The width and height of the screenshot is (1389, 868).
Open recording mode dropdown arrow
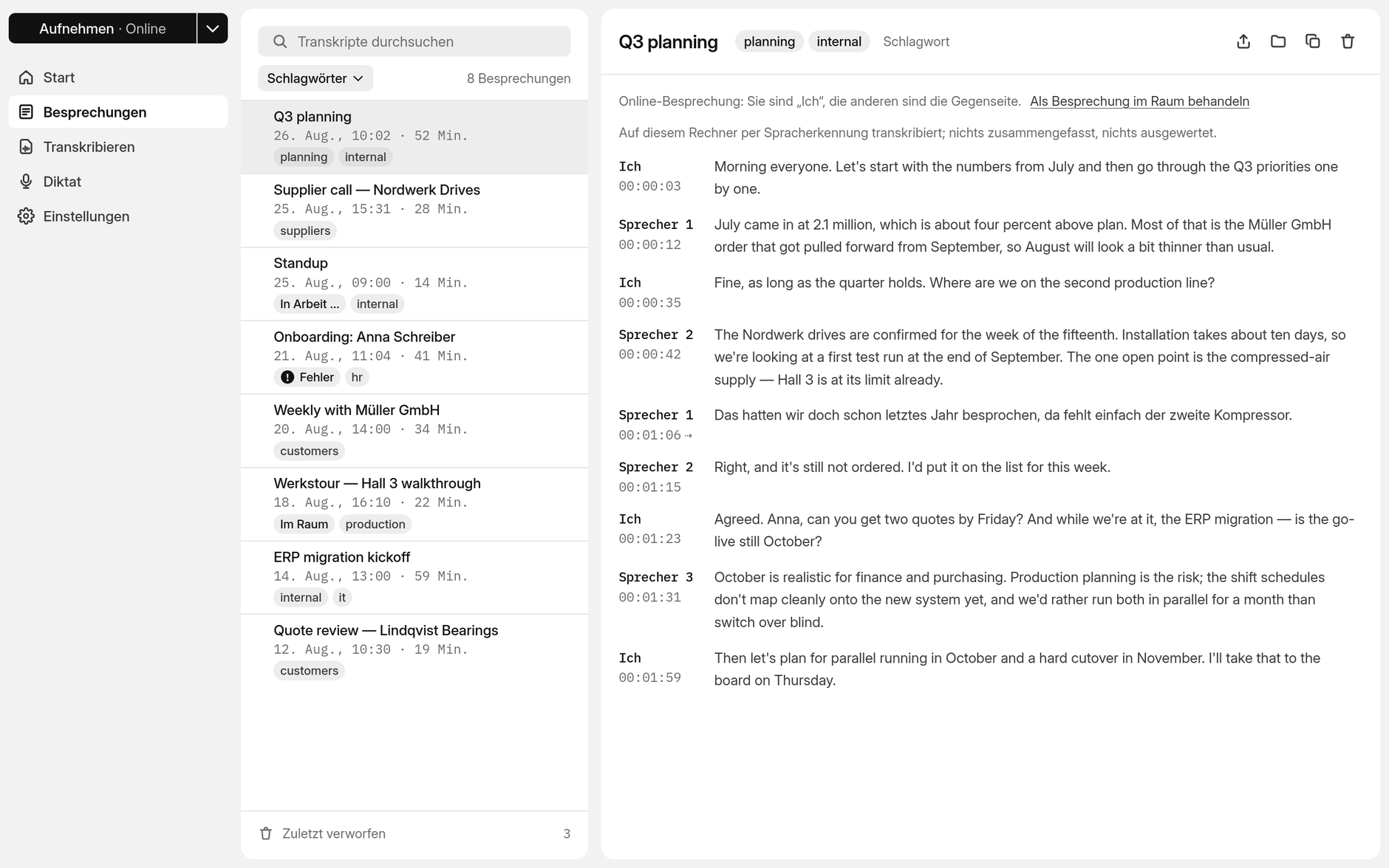[x=213, y=29]
